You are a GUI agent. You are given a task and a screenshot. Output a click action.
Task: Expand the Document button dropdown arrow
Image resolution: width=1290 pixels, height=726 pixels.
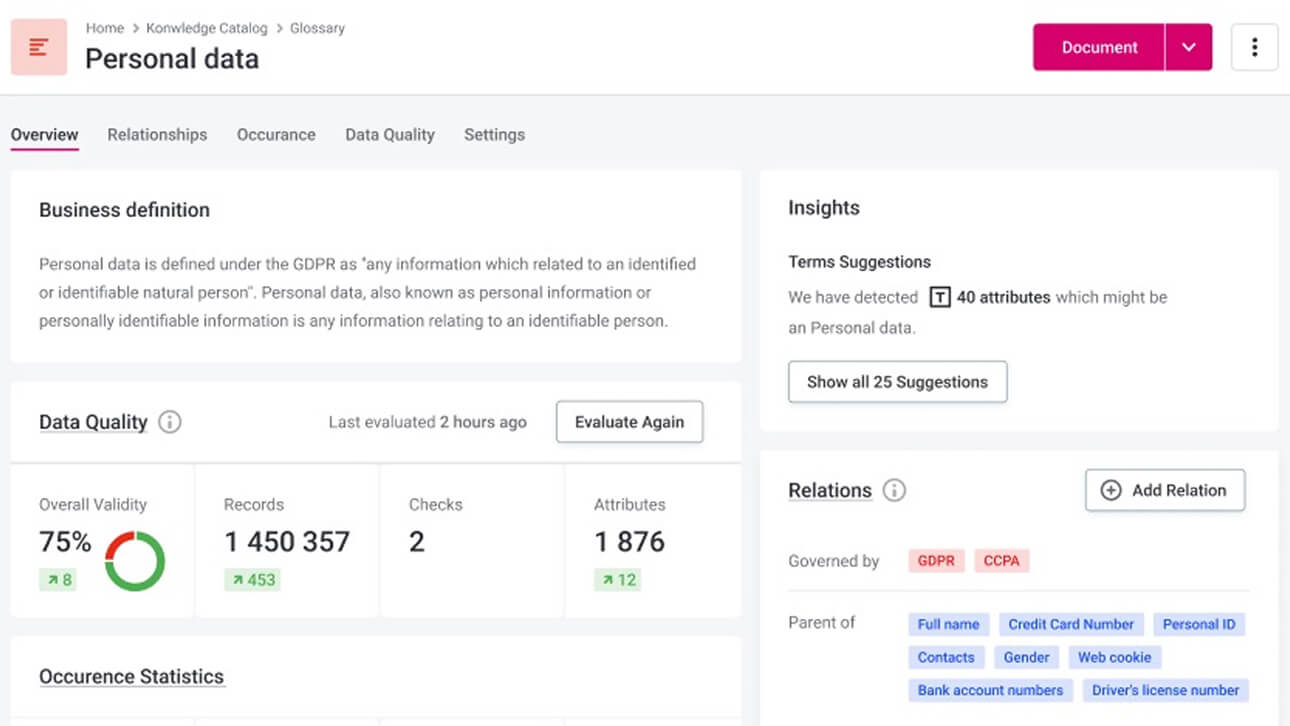[1188, 47]
